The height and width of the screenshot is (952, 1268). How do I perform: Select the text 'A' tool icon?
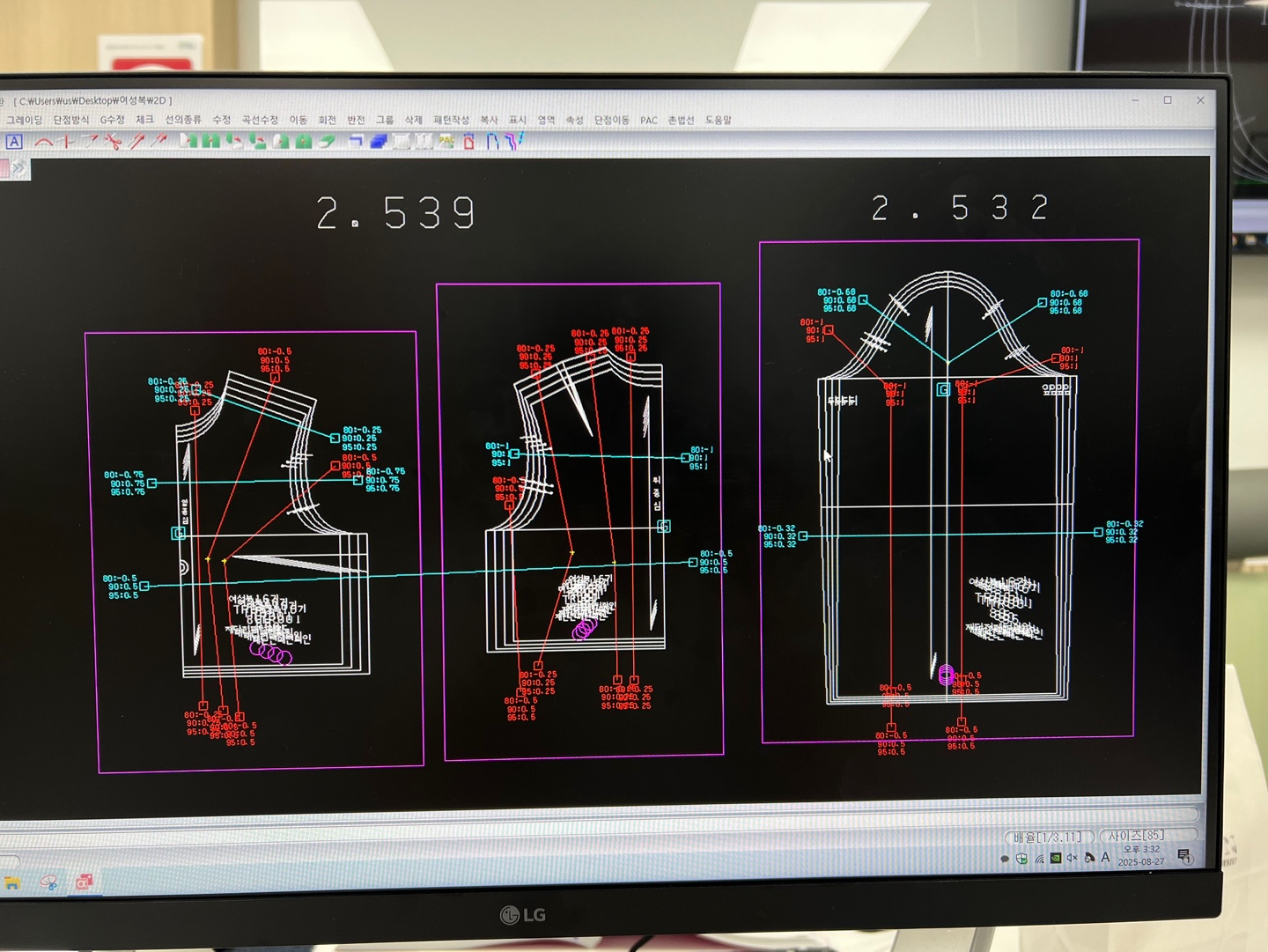[14, 141]
